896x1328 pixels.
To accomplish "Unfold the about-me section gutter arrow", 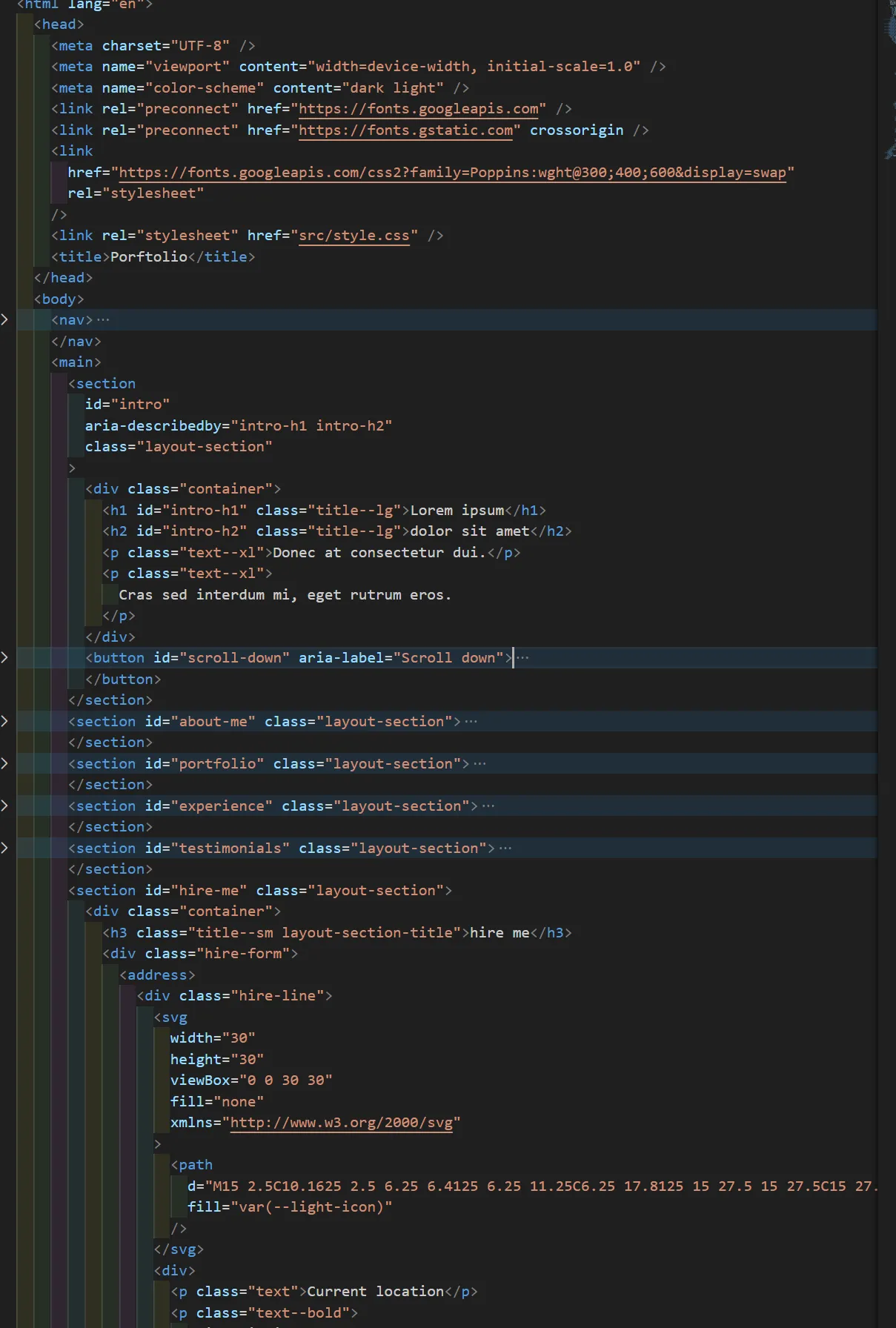I will [x=5, y=722].
